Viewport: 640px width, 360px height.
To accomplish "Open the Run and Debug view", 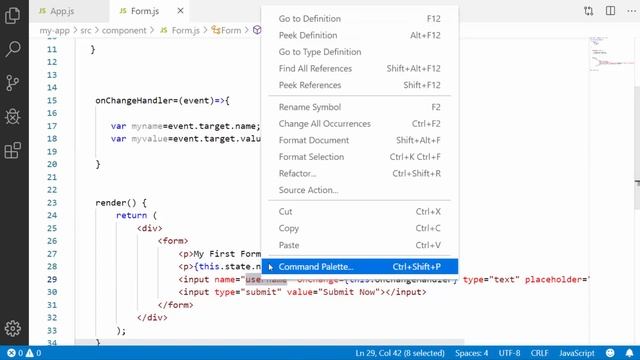I will tap(13, 117).
